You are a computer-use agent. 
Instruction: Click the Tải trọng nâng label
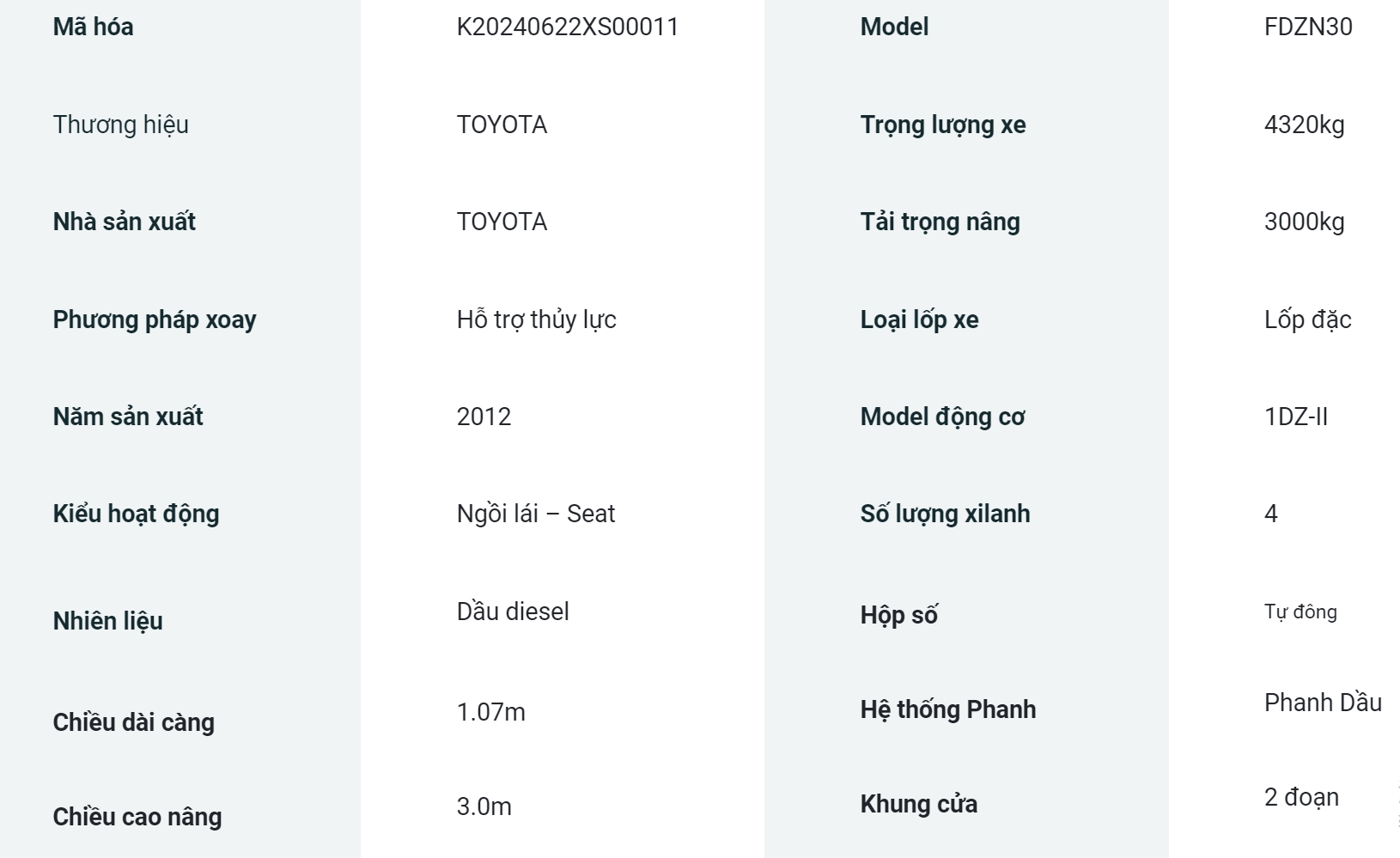click(x=940, y=222)
